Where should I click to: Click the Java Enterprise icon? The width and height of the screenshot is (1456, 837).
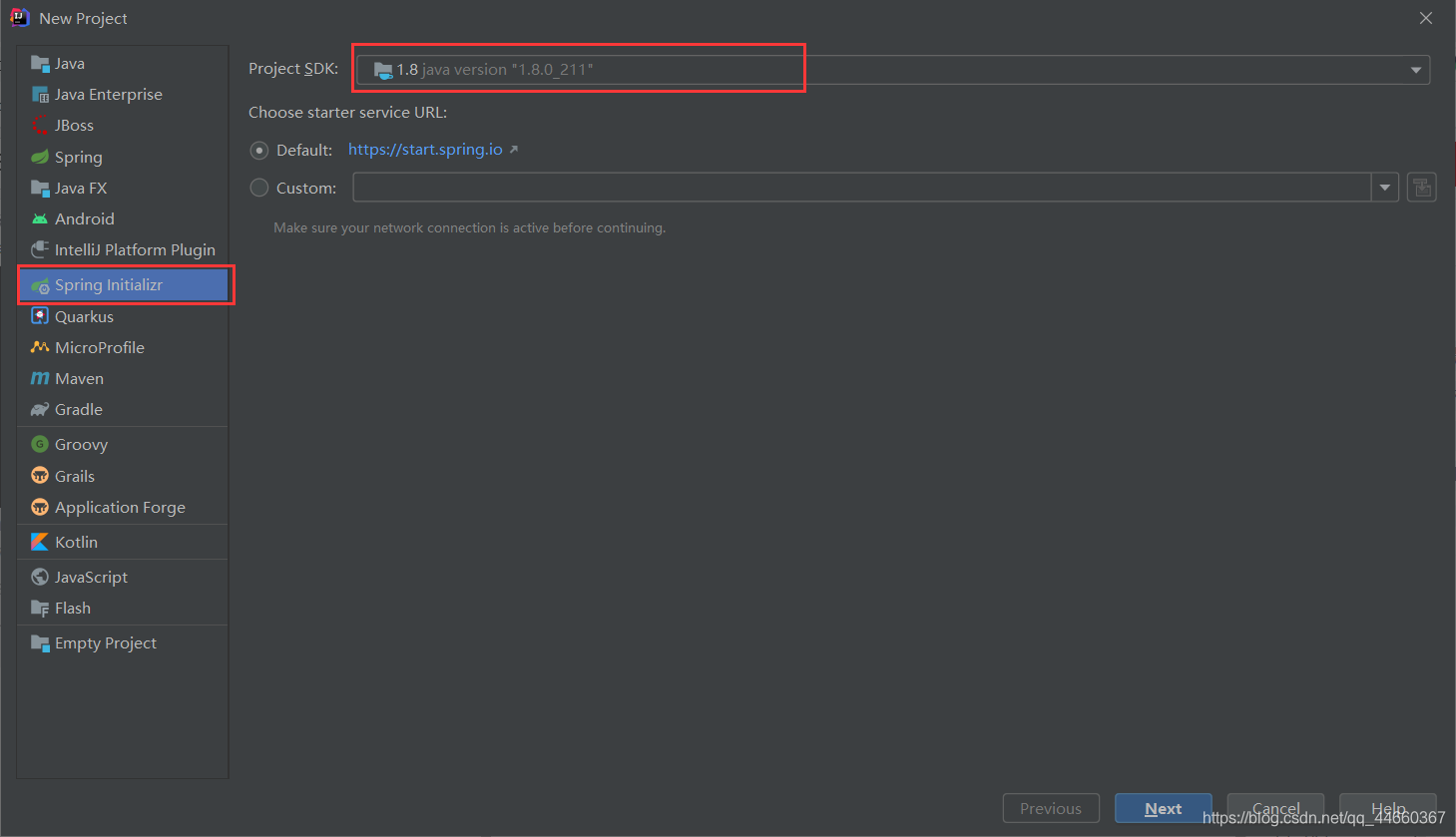click(40, 95)
